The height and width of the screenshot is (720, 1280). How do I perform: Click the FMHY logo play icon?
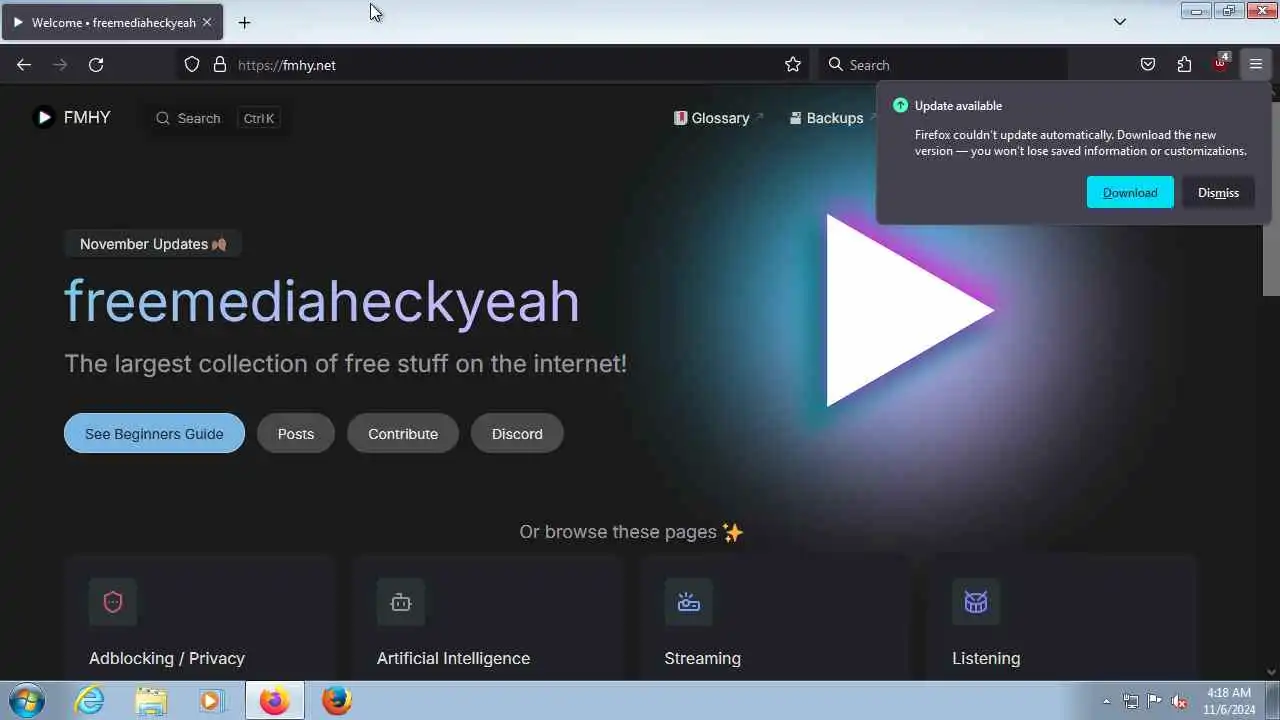point(43,118)
